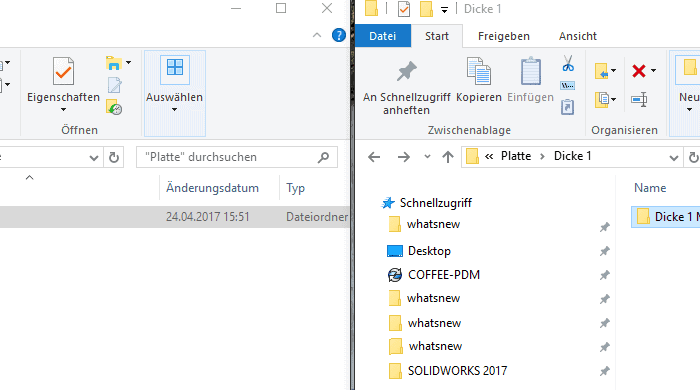The width and height of the screenshot is (700, 390).
Task: Expand the address bar history dropdown for Dicke 1
Action: pyautogui.click(x=674, y=157)
